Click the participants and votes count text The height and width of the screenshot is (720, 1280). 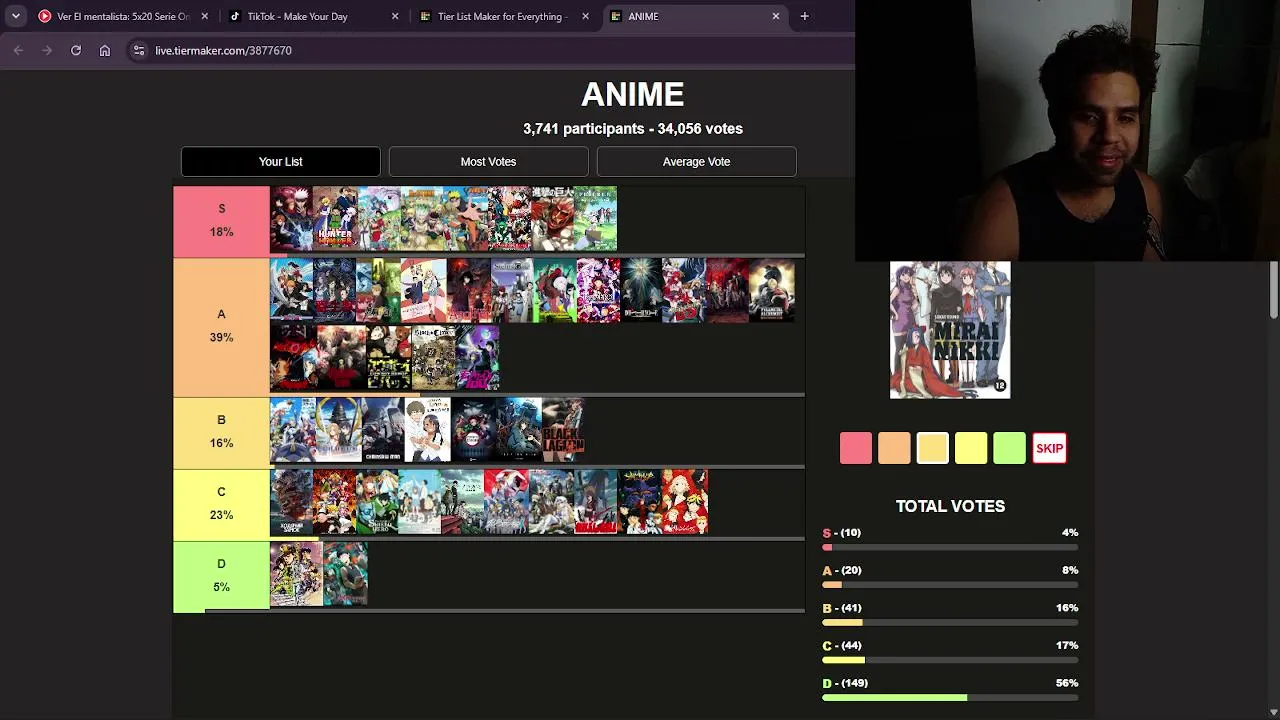point(633,129)
